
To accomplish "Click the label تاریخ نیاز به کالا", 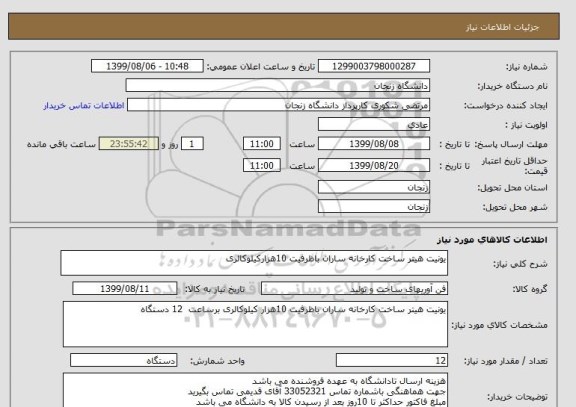I will [x=214, y=289].
